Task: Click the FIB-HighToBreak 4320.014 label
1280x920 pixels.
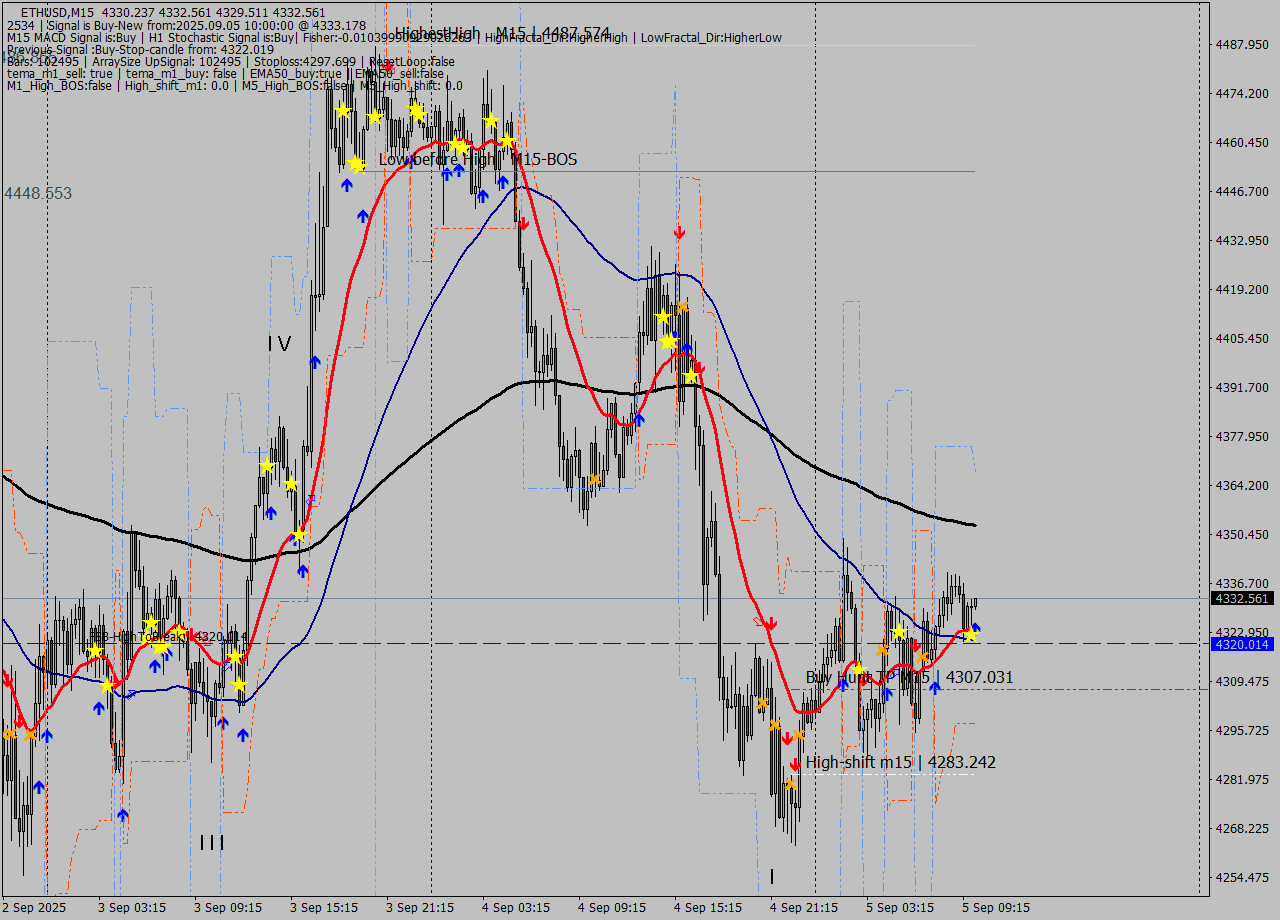Action: click(x=168, y=636)
